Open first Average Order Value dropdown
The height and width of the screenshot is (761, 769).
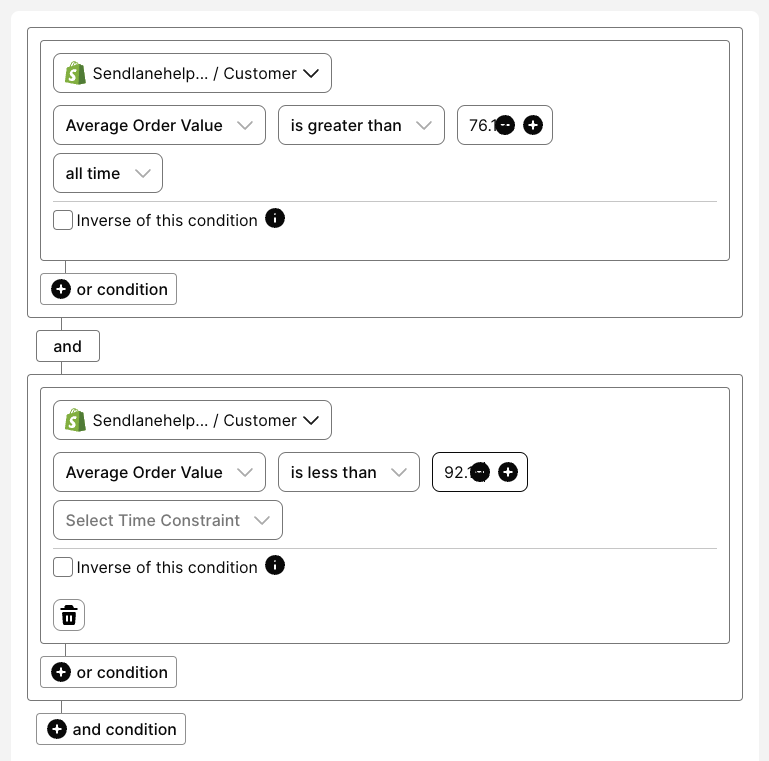pos(159,125)
